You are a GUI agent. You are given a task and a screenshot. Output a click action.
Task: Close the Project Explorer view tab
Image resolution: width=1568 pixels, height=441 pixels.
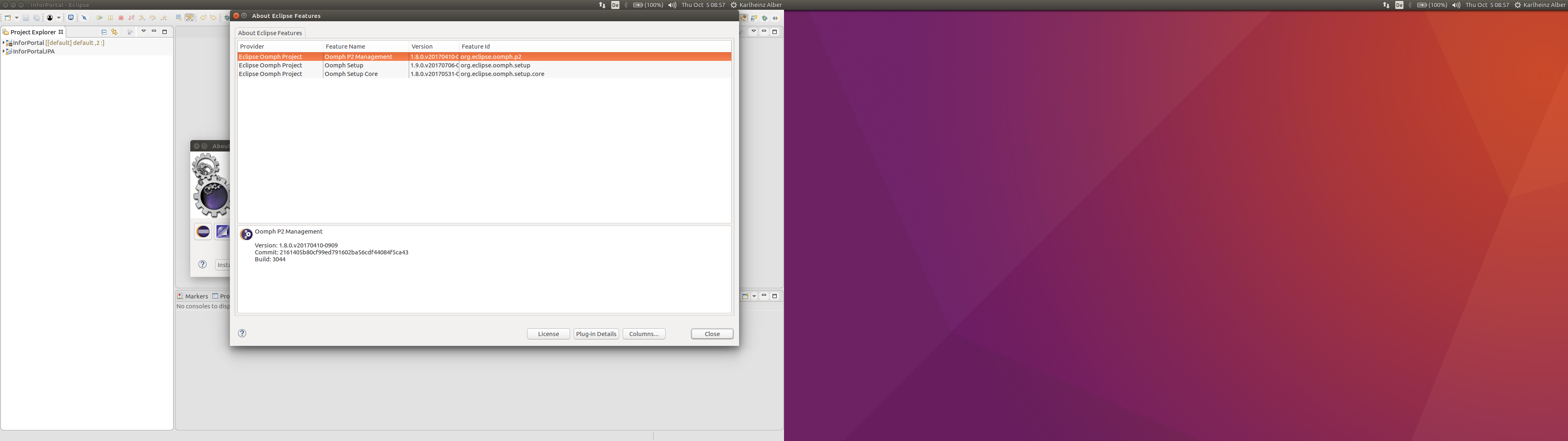point(61,32)
